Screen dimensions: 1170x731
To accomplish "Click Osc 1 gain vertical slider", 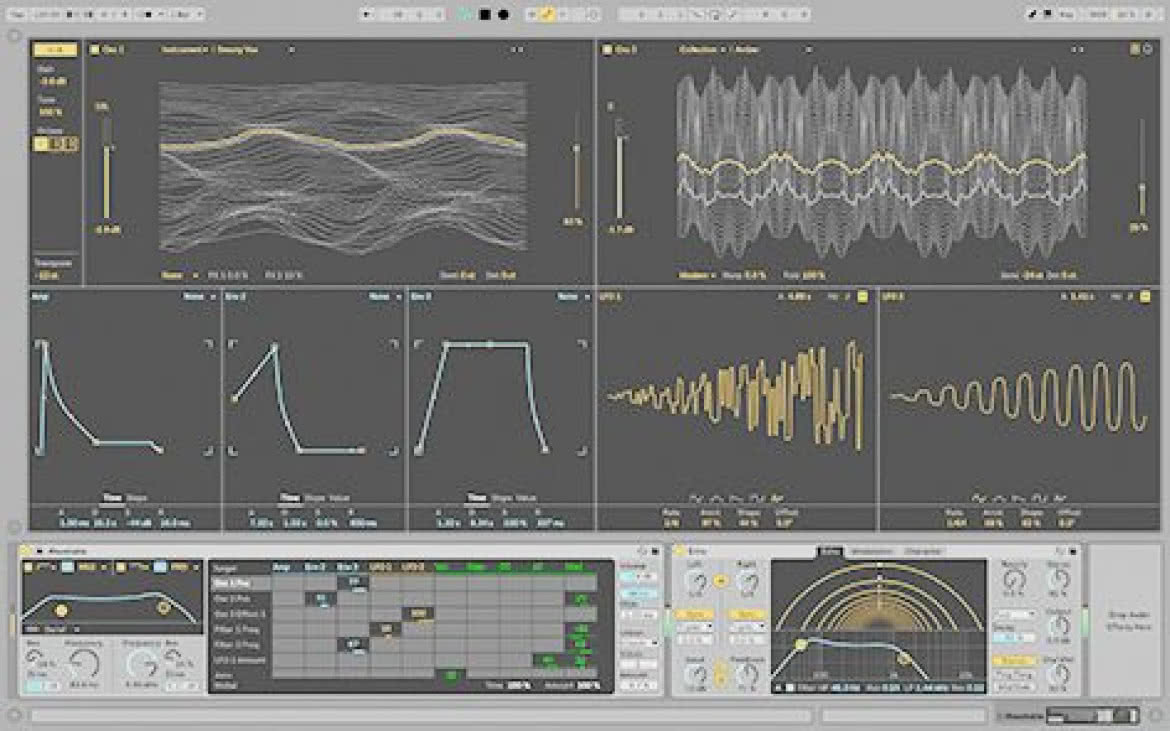I will coord(106,168).
